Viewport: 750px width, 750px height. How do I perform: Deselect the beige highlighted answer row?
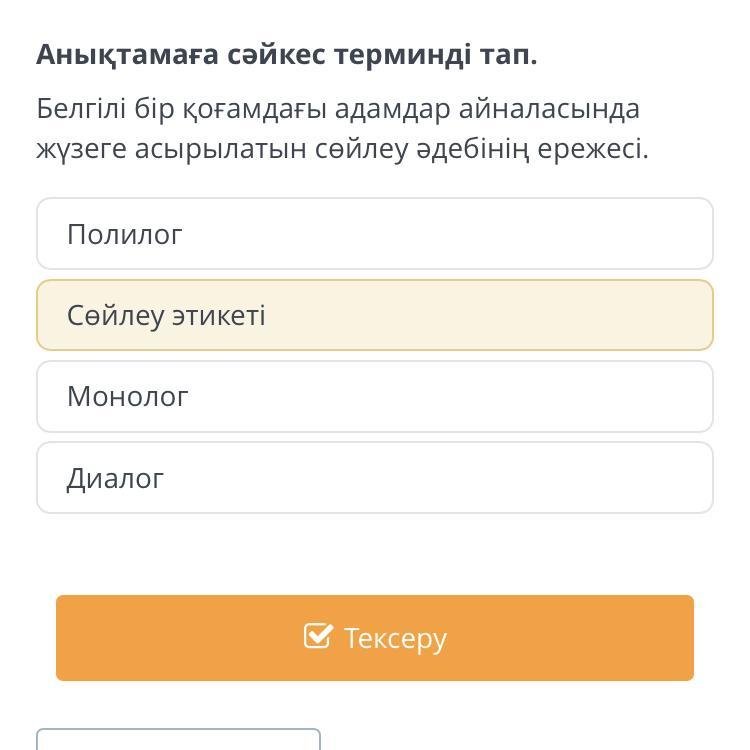tap(375, 315)
